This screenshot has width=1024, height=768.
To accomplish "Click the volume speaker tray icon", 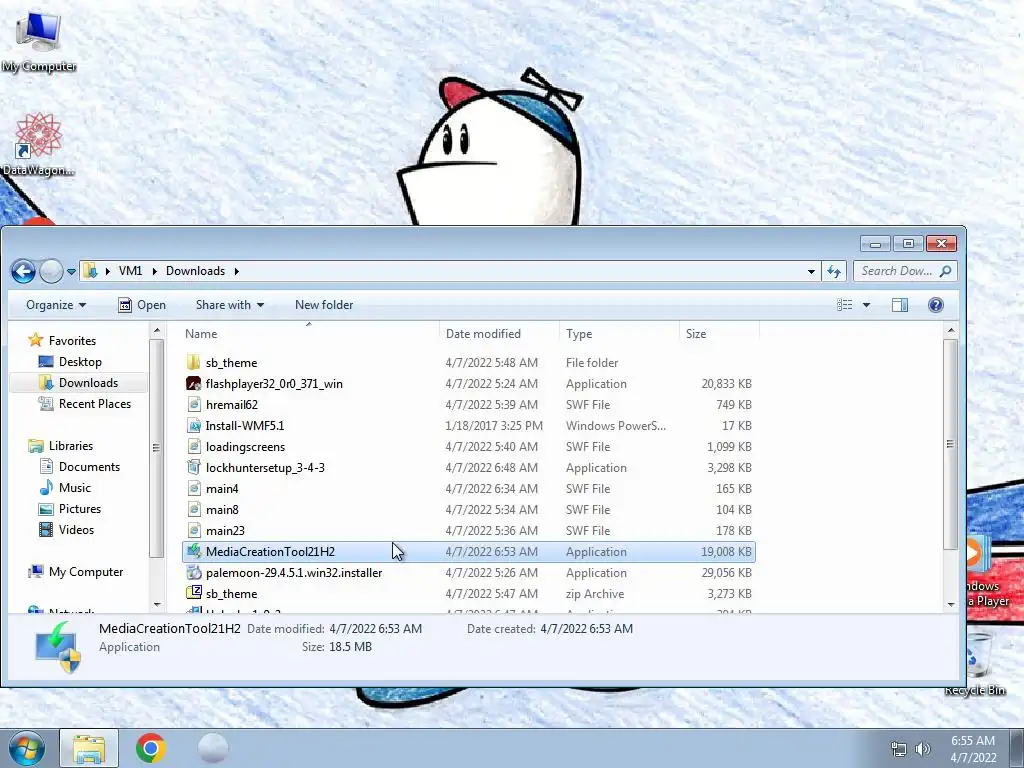I will coord(923,749).
